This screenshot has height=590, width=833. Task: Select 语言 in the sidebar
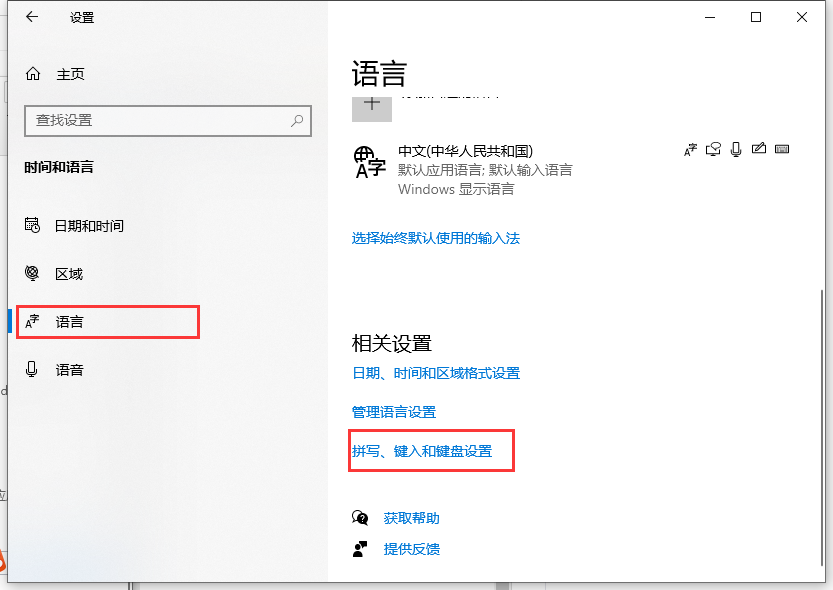click(x=70, y=322)
